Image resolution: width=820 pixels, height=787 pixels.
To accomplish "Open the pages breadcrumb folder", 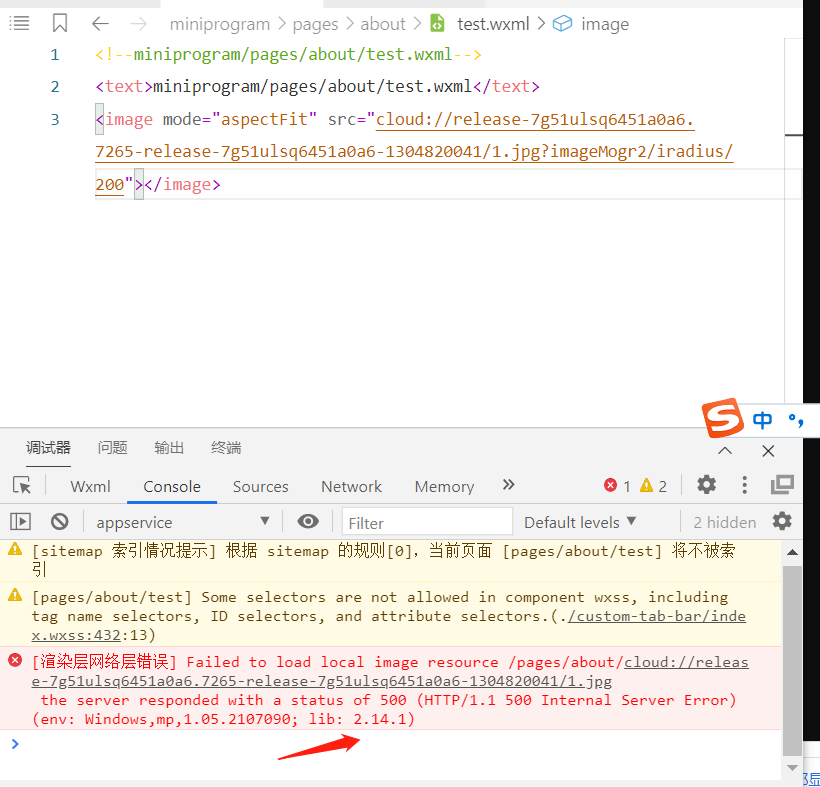I will click(x=315, y=24).
